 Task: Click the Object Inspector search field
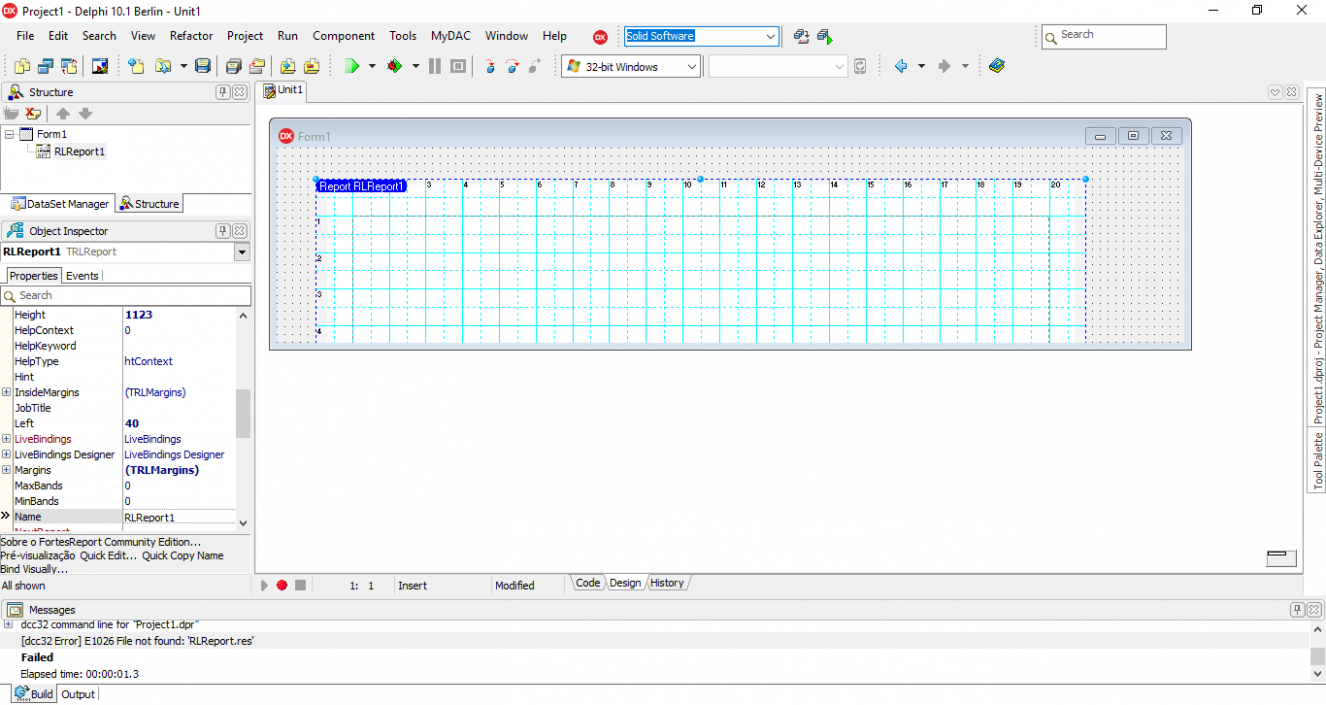click(126, 296)
